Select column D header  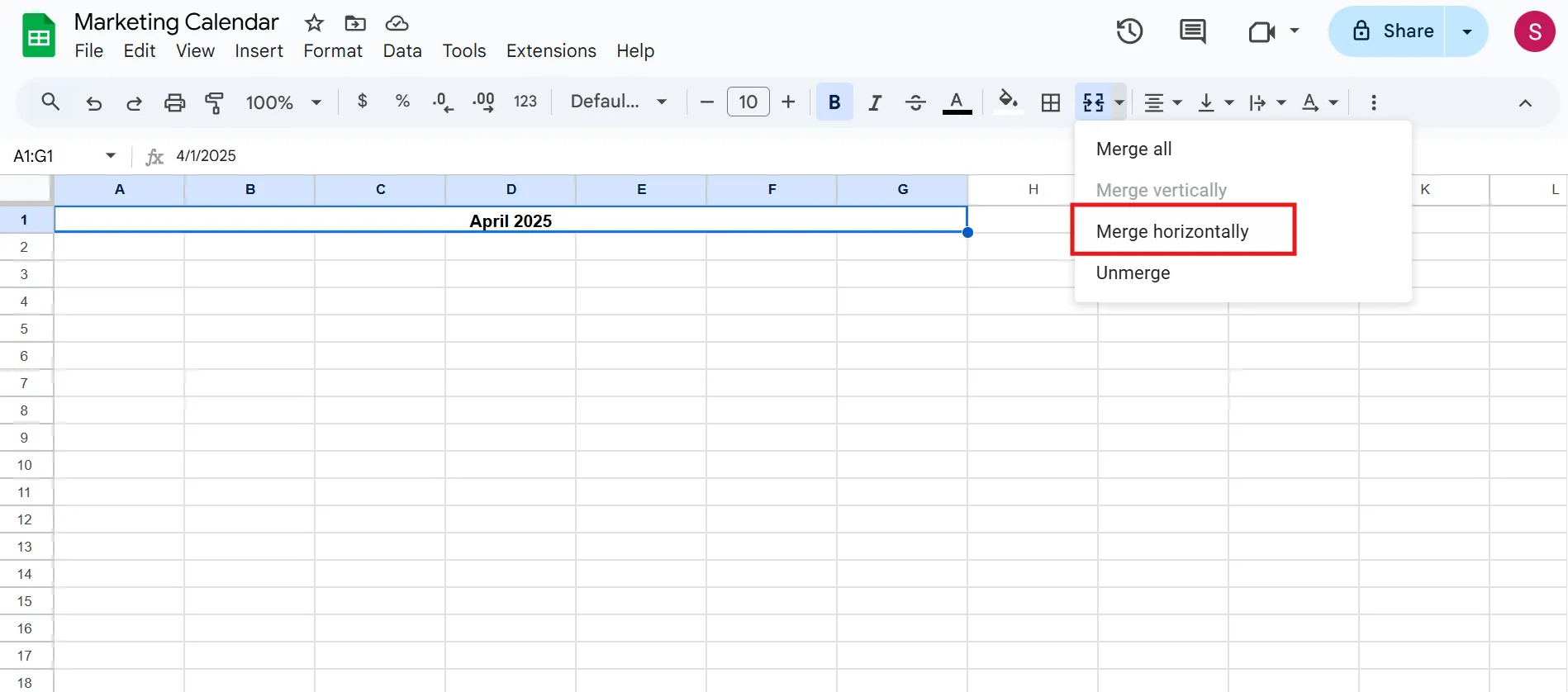pyautogui.click(x=511, y=189)
